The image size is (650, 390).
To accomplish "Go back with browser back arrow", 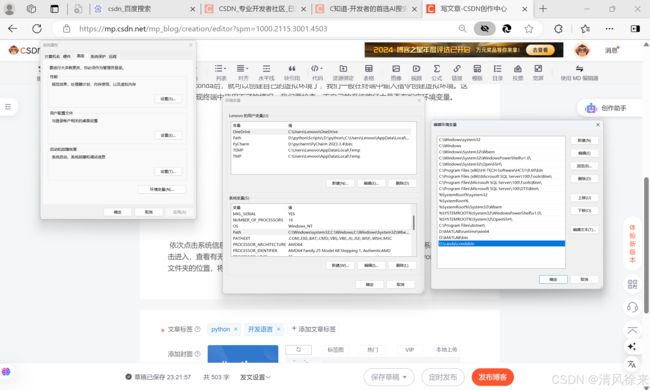I will coord(13,29).
